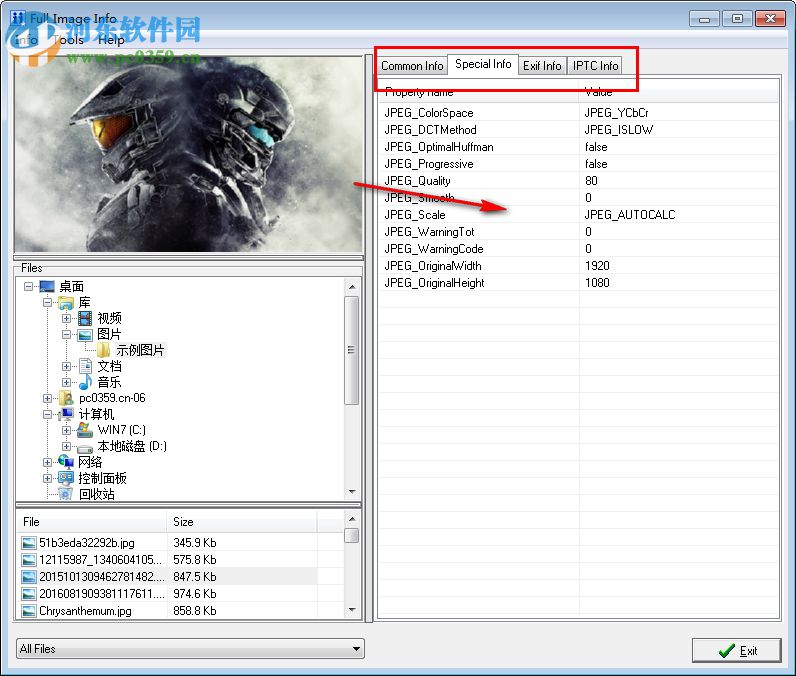Screen dimensions: 796x676
Task: Select the 示例图片 folder
Action: tap(140, 350)
